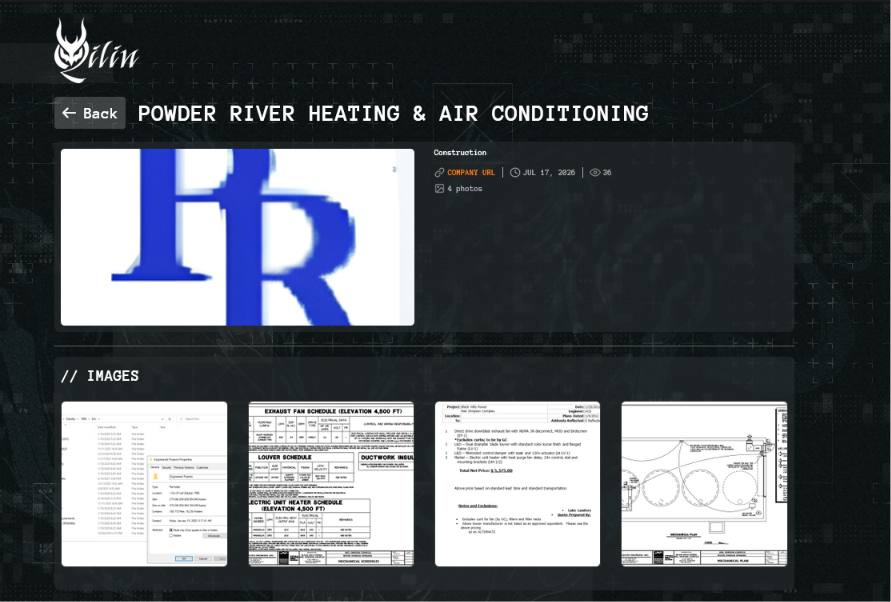
Task: Open the COMPANY URL link
Action: click(x=471, y=172)
